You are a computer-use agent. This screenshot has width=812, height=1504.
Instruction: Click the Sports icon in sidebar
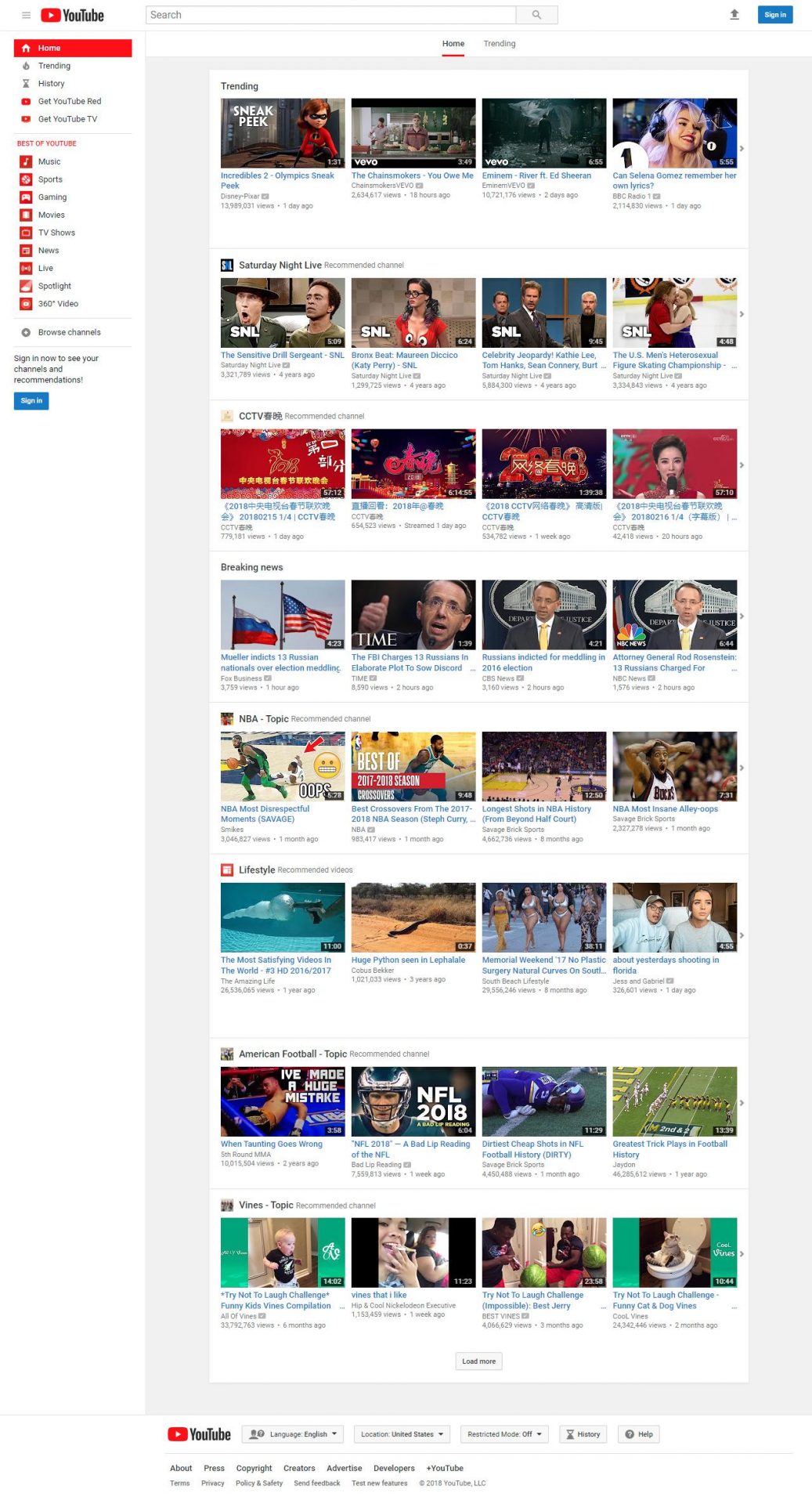coord(26,179)
